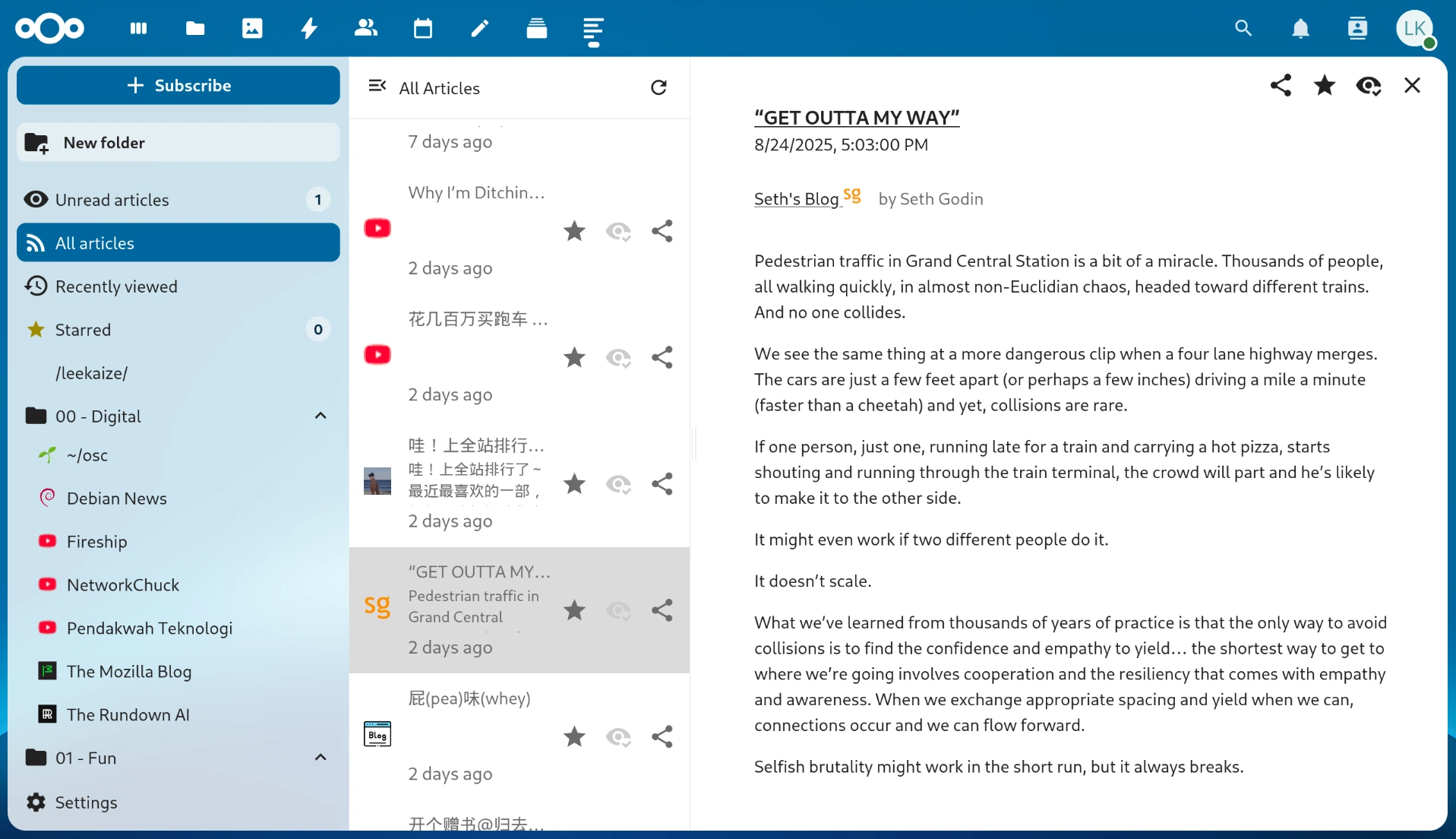Open Recently viewed

[x=178, y=287]
